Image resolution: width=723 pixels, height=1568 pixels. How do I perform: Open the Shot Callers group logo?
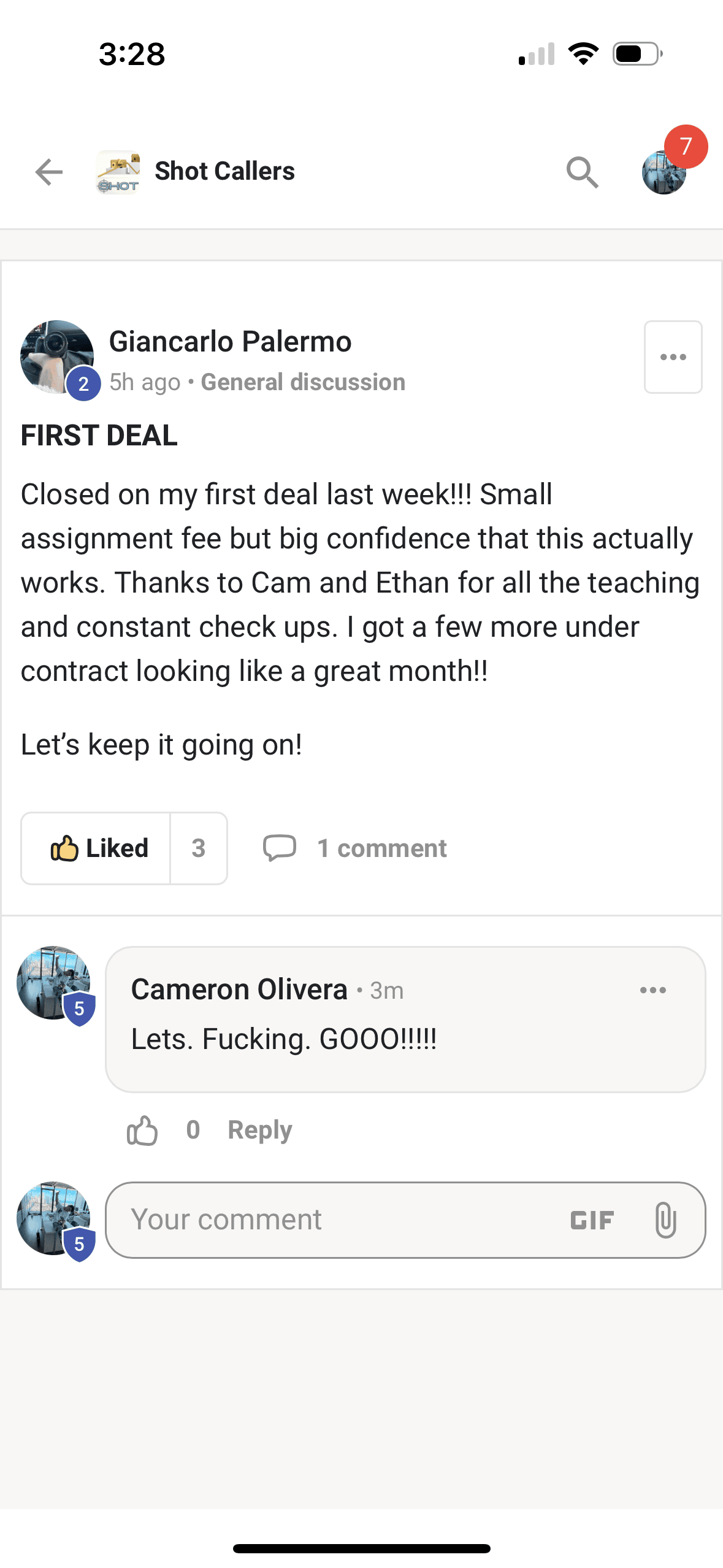(118, 172)
